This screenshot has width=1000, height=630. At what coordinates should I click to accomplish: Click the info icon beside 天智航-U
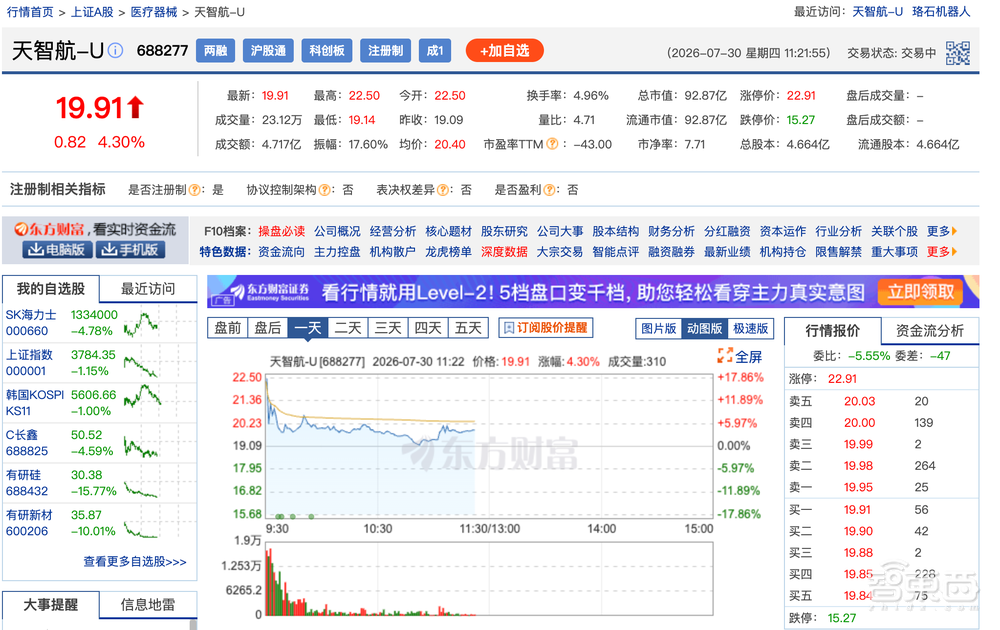point(115,50)
